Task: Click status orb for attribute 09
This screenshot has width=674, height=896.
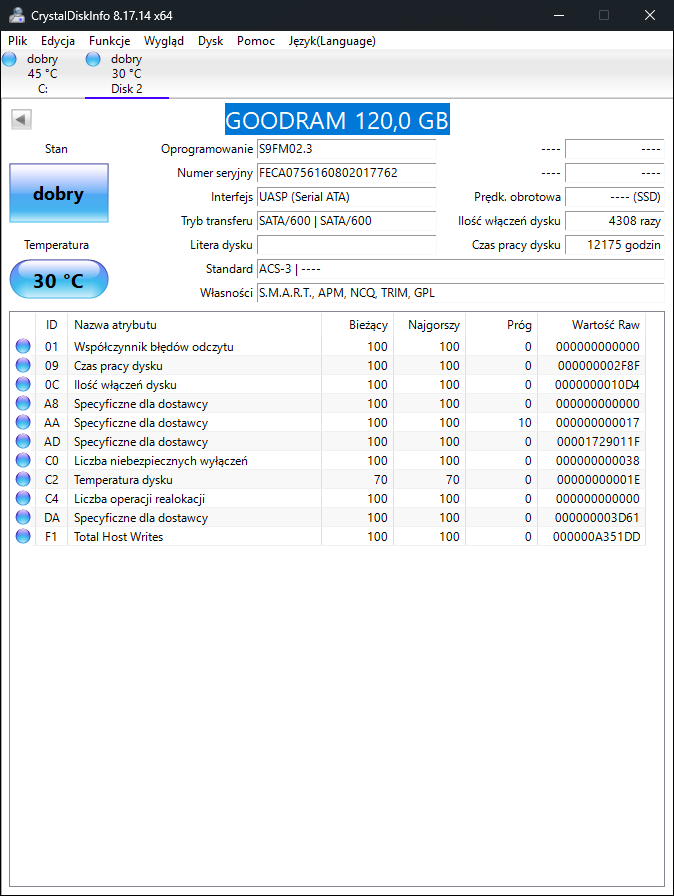Action: click(23, 365)
